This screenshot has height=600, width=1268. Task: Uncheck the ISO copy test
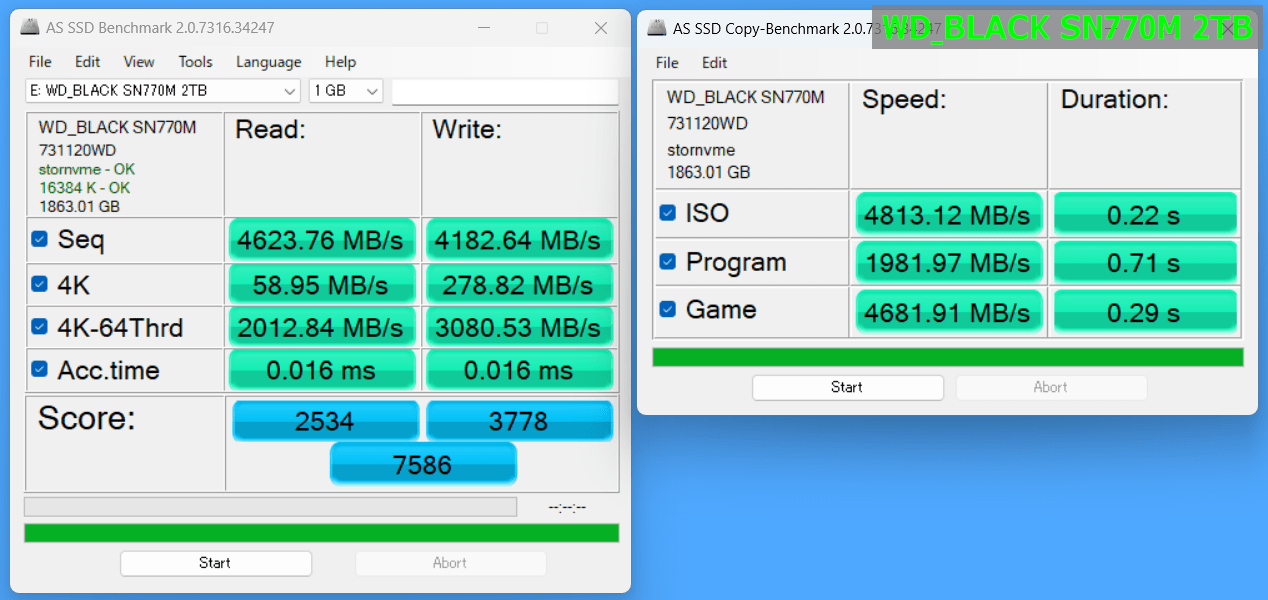click(x=666, y=213)
